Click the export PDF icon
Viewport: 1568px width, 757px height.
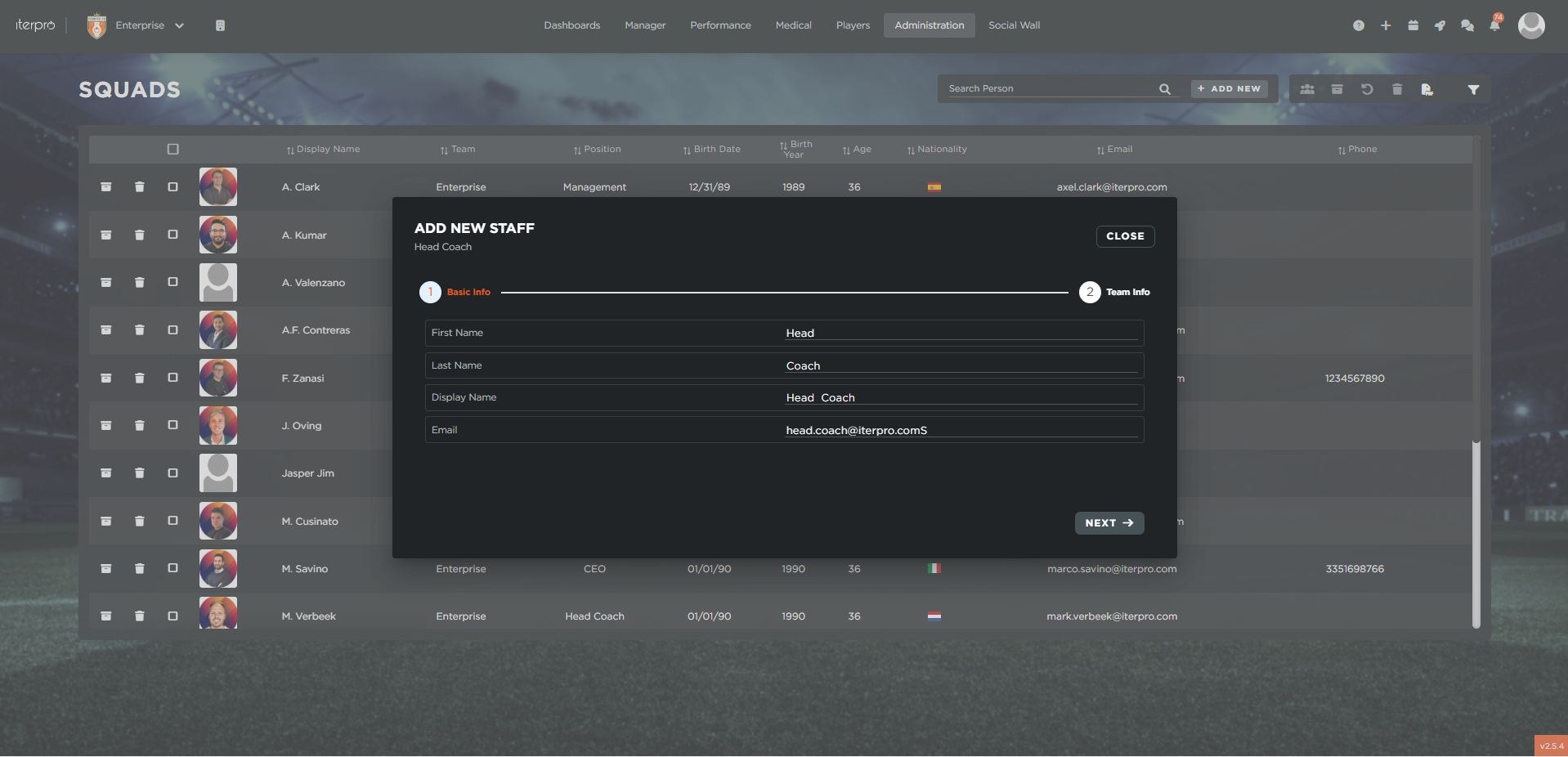tap(1427, 90)
